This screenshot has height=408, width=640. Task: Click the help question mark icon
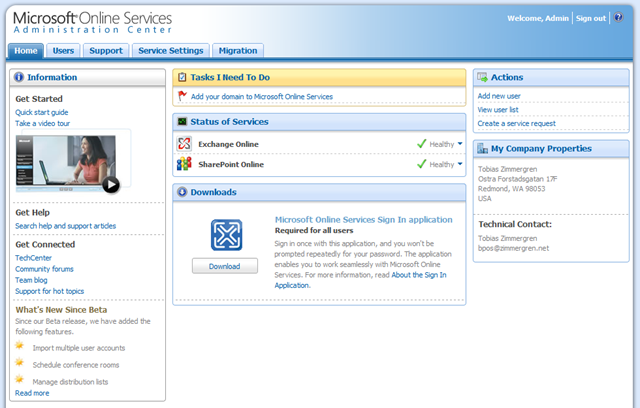pos(618,18)
